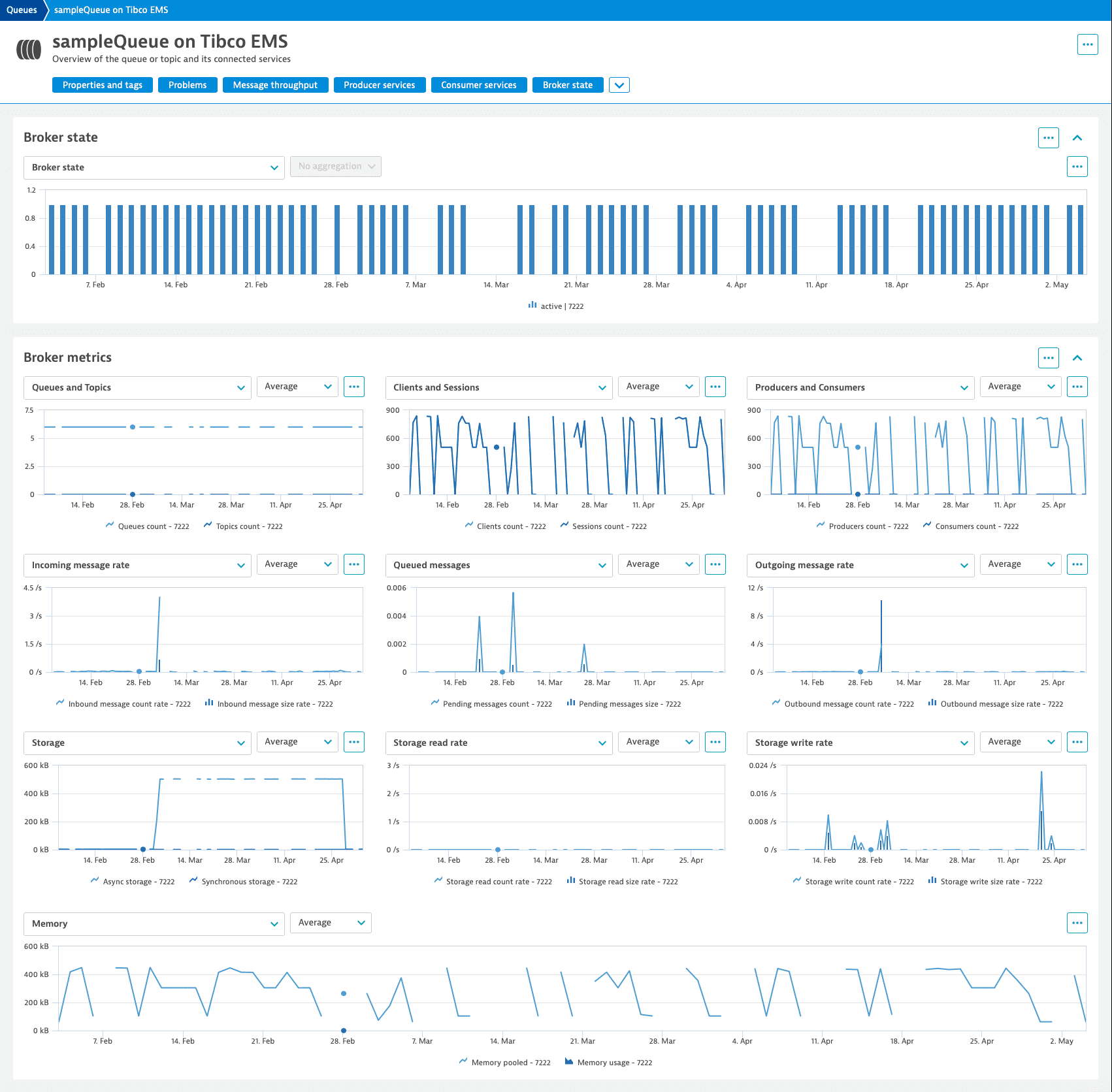The height and width of the screenshot is (1092, 1112).
Task: Jump to Broker state section tab
Action: [568, 85]
